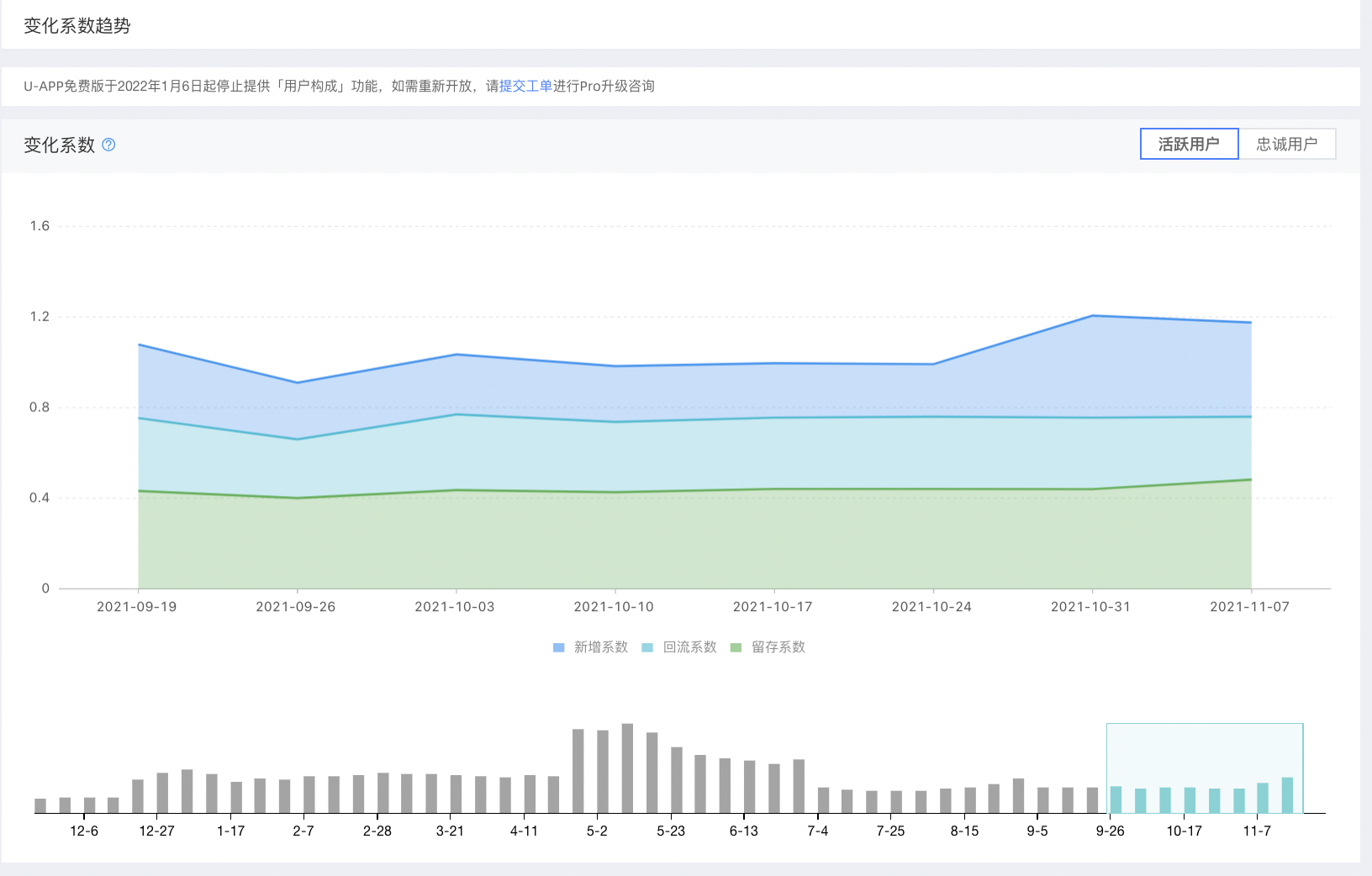Viewport: 1372px width, 876px height.
Task: Click the 4-11 overview timeline label
Action: (x=524, y=831)
